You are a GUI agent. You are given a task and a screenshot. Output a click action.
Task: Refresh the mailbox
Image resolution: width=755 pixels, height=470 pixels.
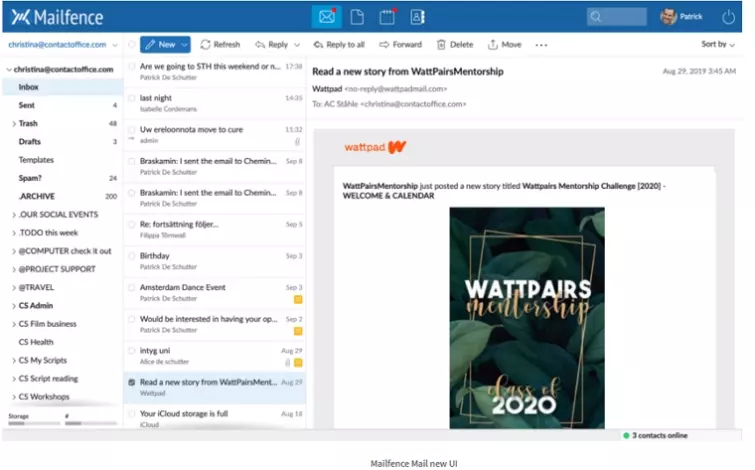coord(220,44)
